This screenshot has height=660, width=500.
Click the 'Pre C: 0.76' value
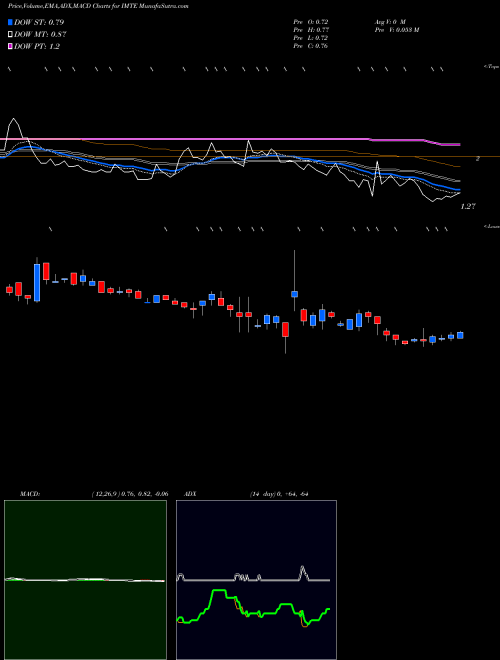pyautogui.click(x=311, y=46)
